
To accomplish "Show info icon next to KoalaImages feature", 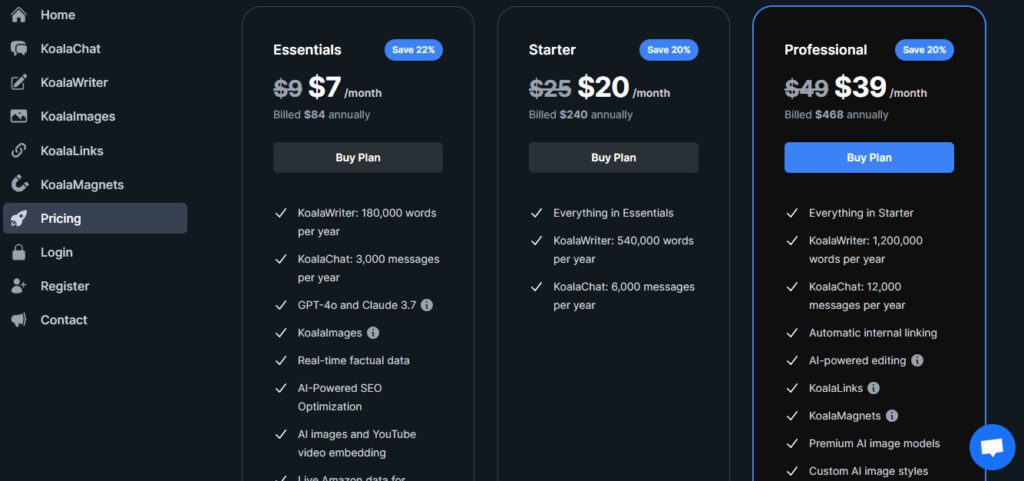I will 373,332.
